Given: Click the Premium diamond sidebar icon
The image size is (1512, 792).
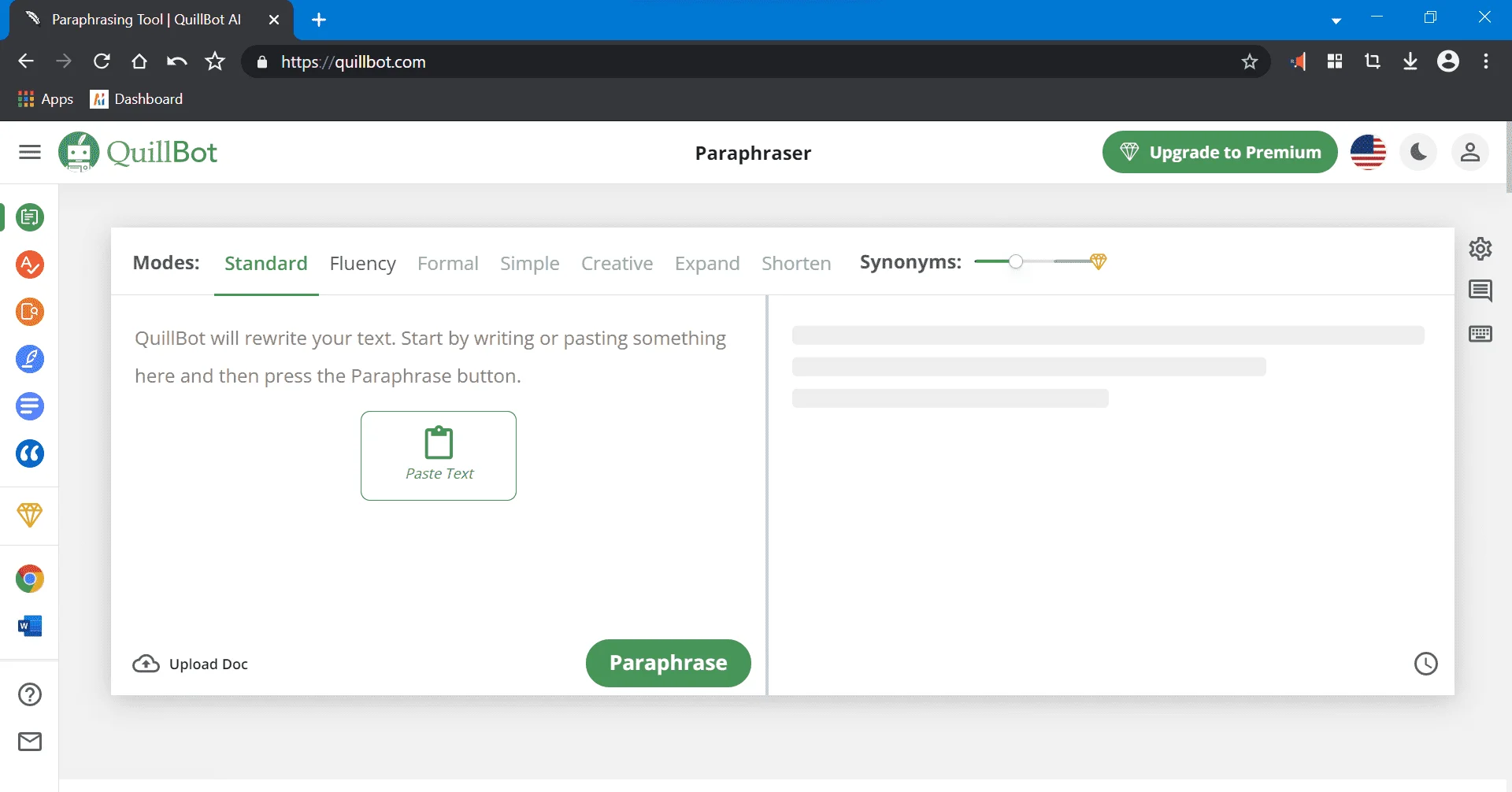Looking at the screenshot, I should 30,515.
